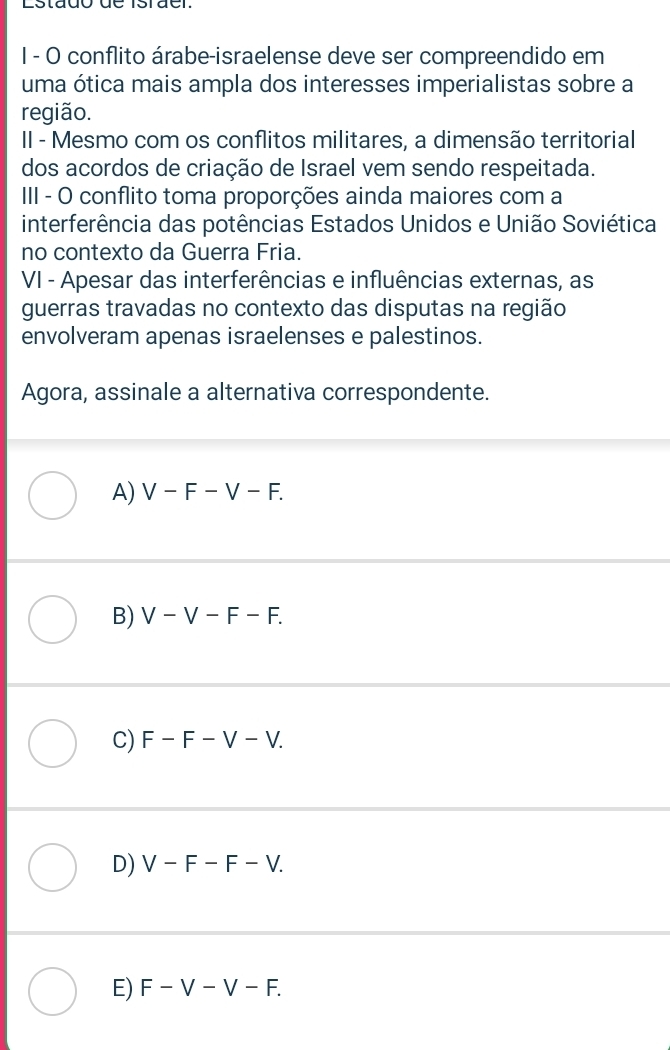
Task: Tap the answer text 'E) F – V – V – F.'
Action: click(x=195, y=988)
